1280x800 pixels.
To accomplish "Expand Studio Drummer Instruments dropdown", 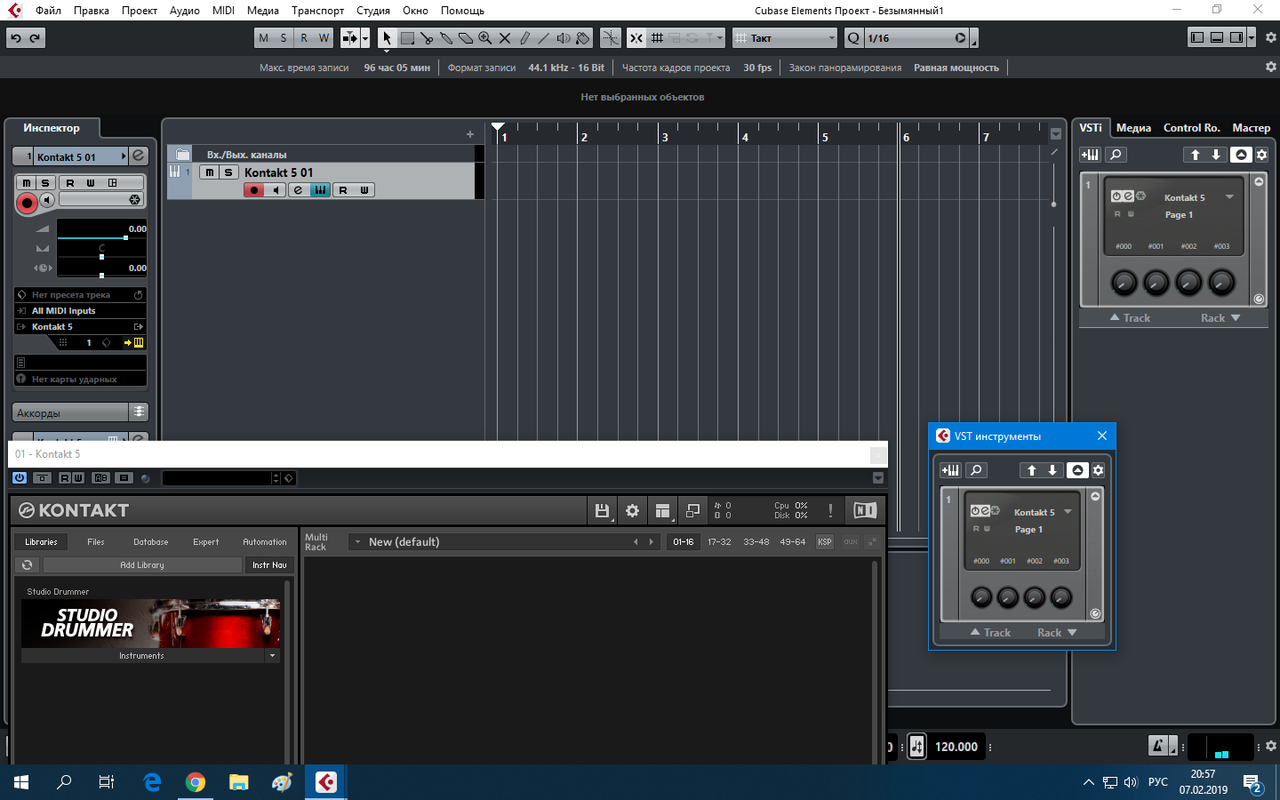I will (272, 656).
